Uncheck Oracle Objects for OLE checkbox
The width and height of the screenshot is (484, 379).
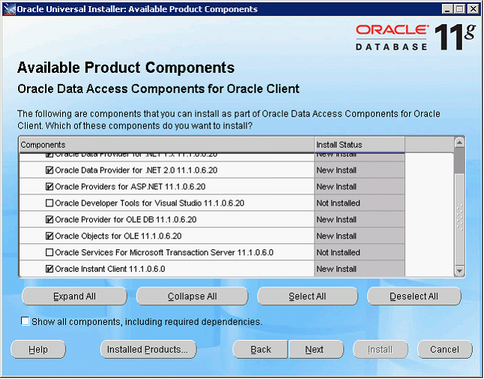[49, 236]
